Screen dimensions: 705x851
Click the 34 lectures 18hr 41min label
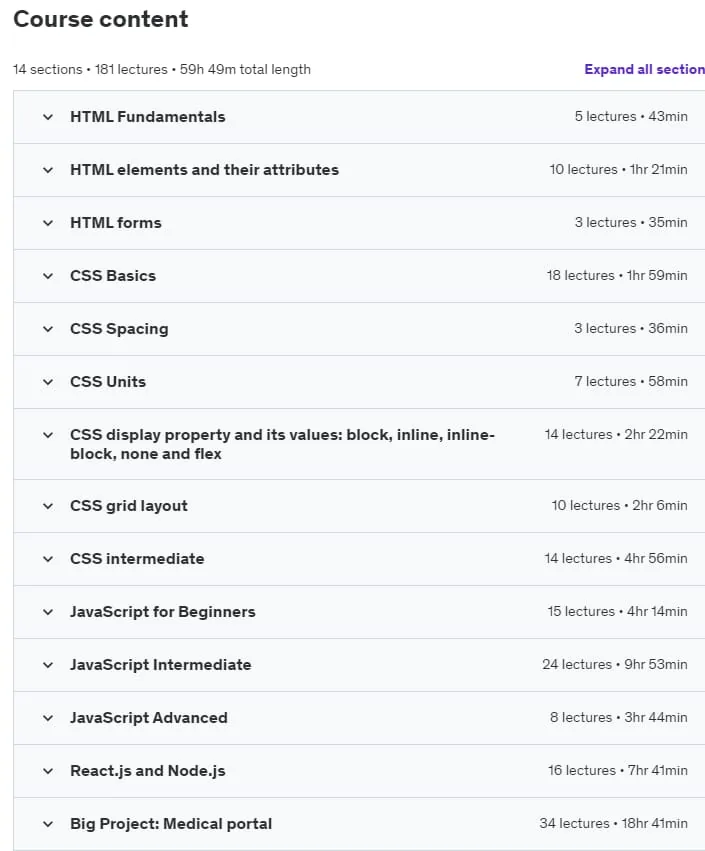point(613,823)
